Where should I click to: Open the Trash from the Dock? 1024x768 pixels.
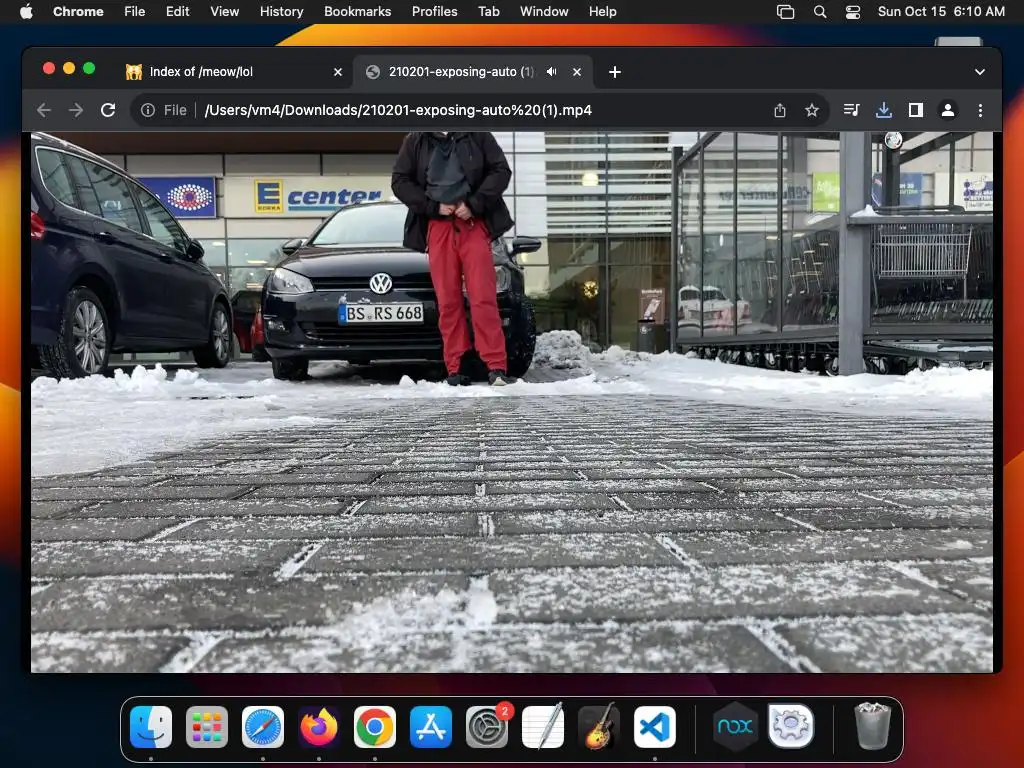(x=872, y=726)
